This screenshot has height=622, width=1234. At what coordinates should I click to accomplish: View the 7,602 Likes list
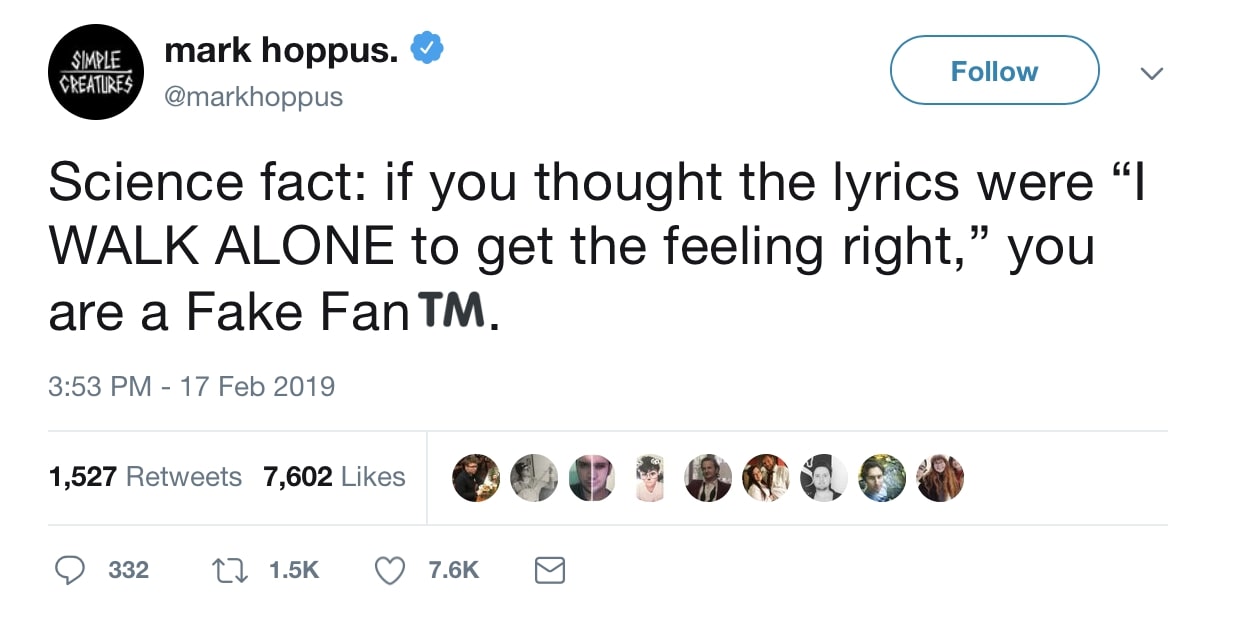(334, 477)
